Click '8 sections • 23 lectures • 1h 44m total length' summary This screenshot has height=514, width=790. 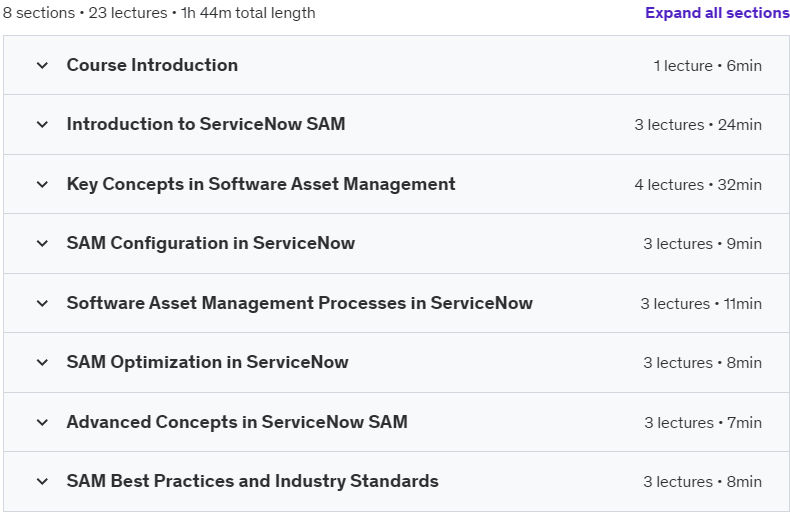[x=159, y=13]
